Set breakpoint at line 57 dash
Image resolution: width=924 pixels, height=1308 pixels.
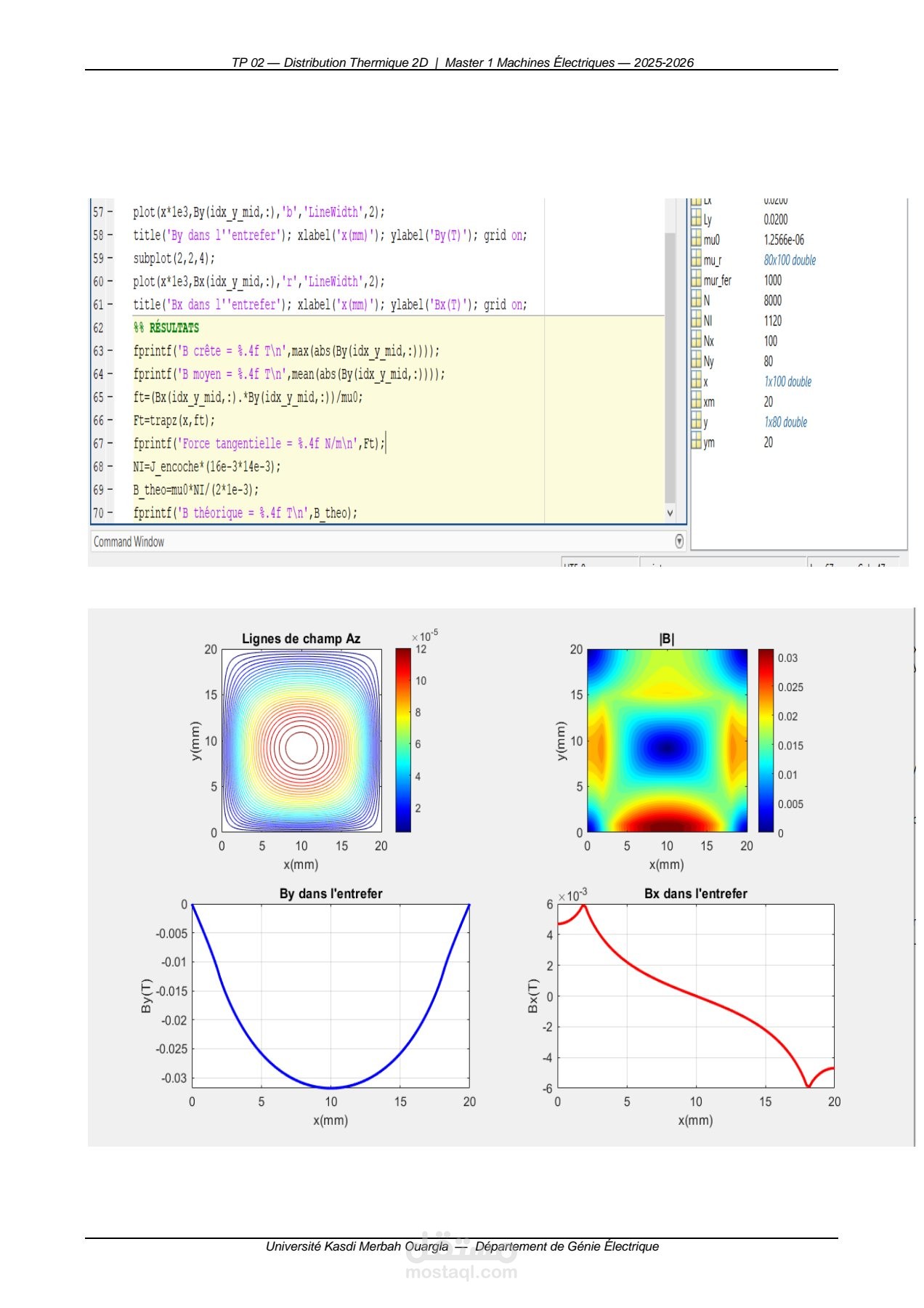point(110,212)
